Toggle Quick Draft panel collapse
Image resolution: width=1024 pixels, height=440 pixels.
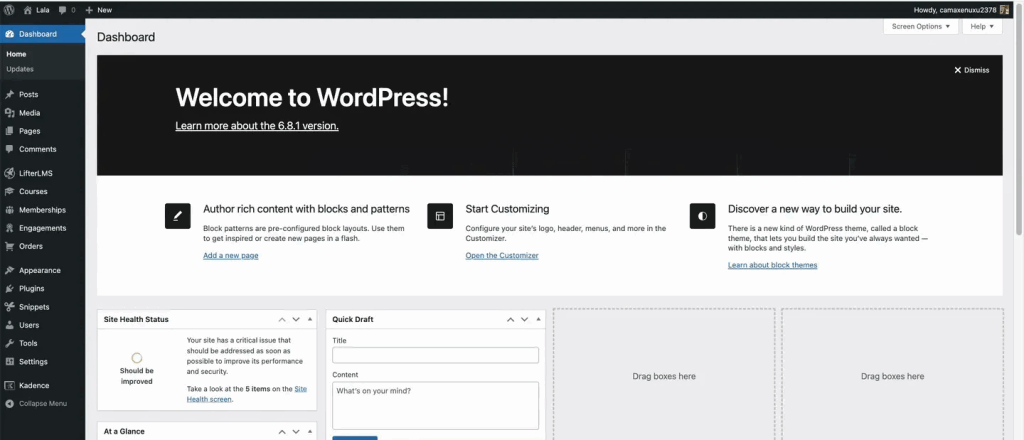[x=539, y=320]
